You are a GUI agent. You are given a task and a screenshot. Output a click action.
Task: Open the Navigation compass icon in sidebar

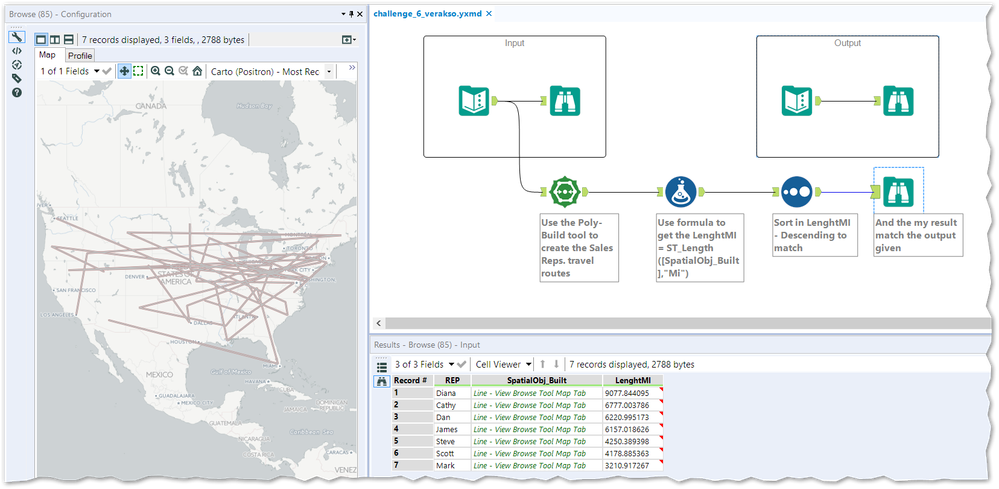tap(17, 65)
